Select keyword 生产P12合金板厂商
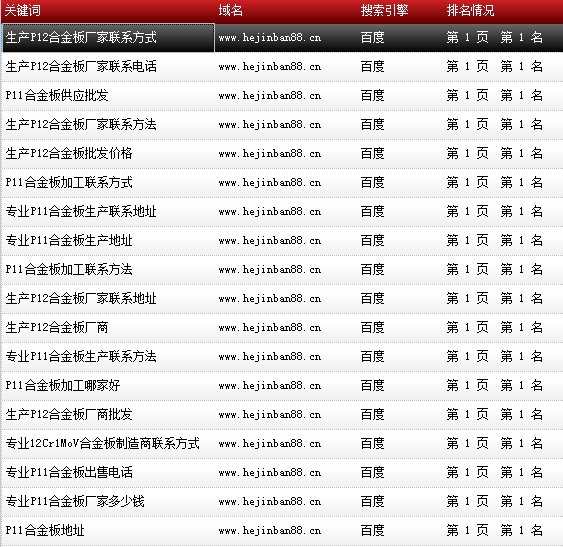563x547 pixels. click(x=57, y=328)
